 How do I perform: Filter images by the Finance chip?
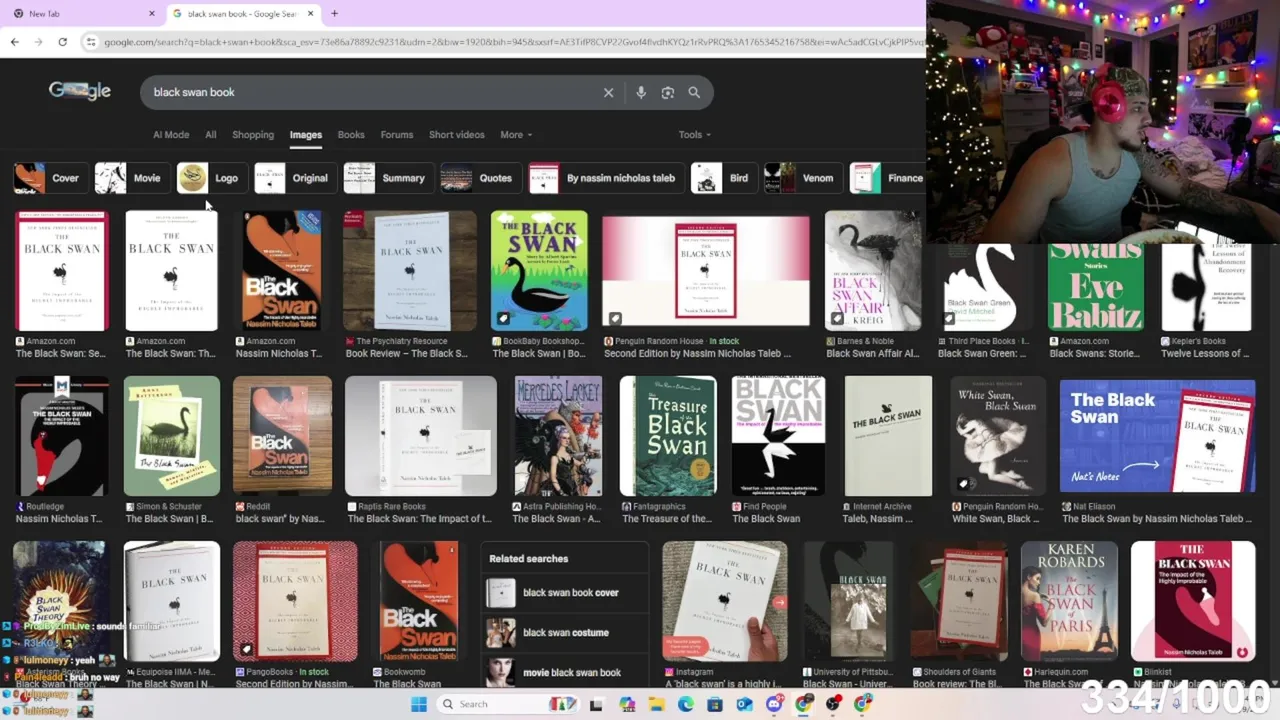point(888,178)
